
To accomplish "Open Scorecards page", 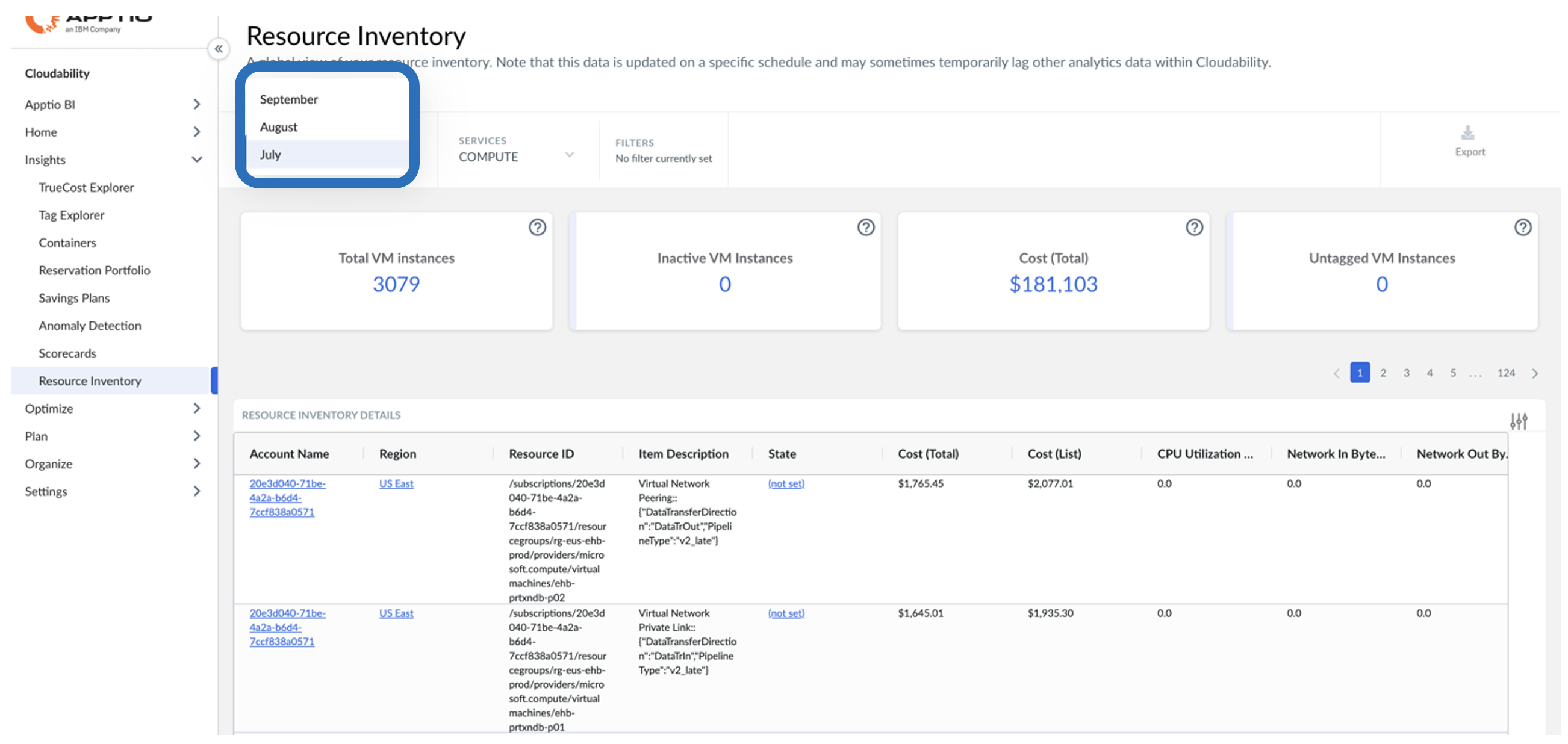I will coord(67,353).
